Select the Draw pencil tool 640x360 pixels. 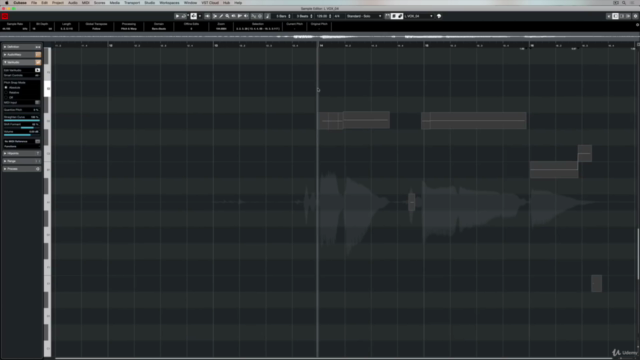pyautogui.click(x=221, y=16)
